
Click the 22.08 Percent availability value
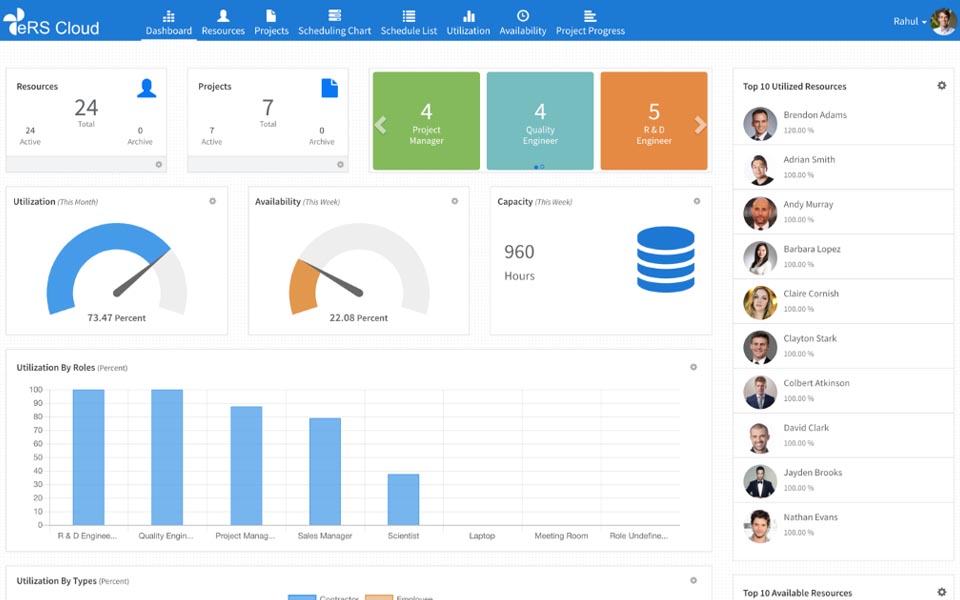pyautogui.click(x=358, y=318)
